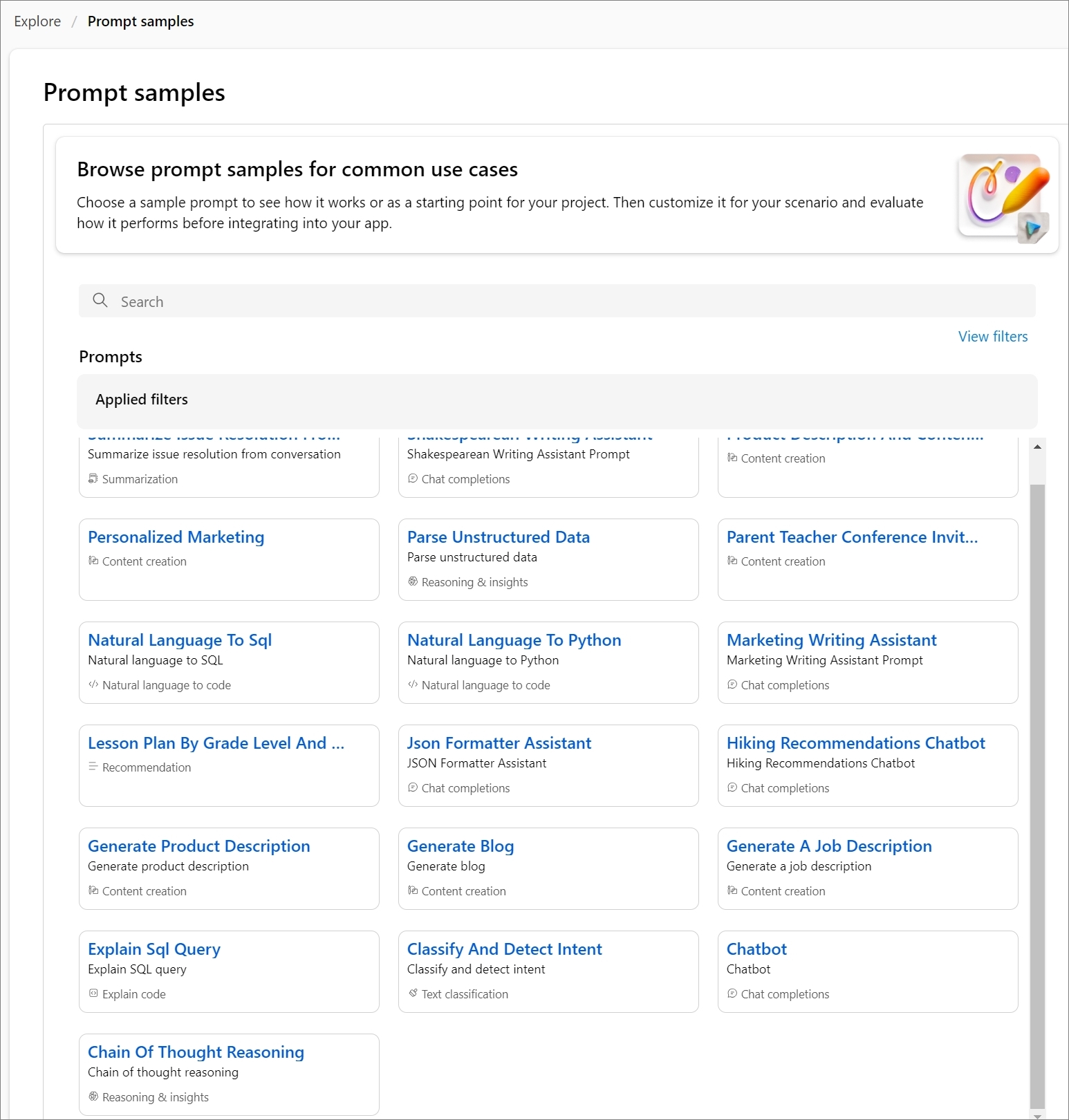
Task: Select Prompt samples breadcrumb item
Action: click(140, 21)
